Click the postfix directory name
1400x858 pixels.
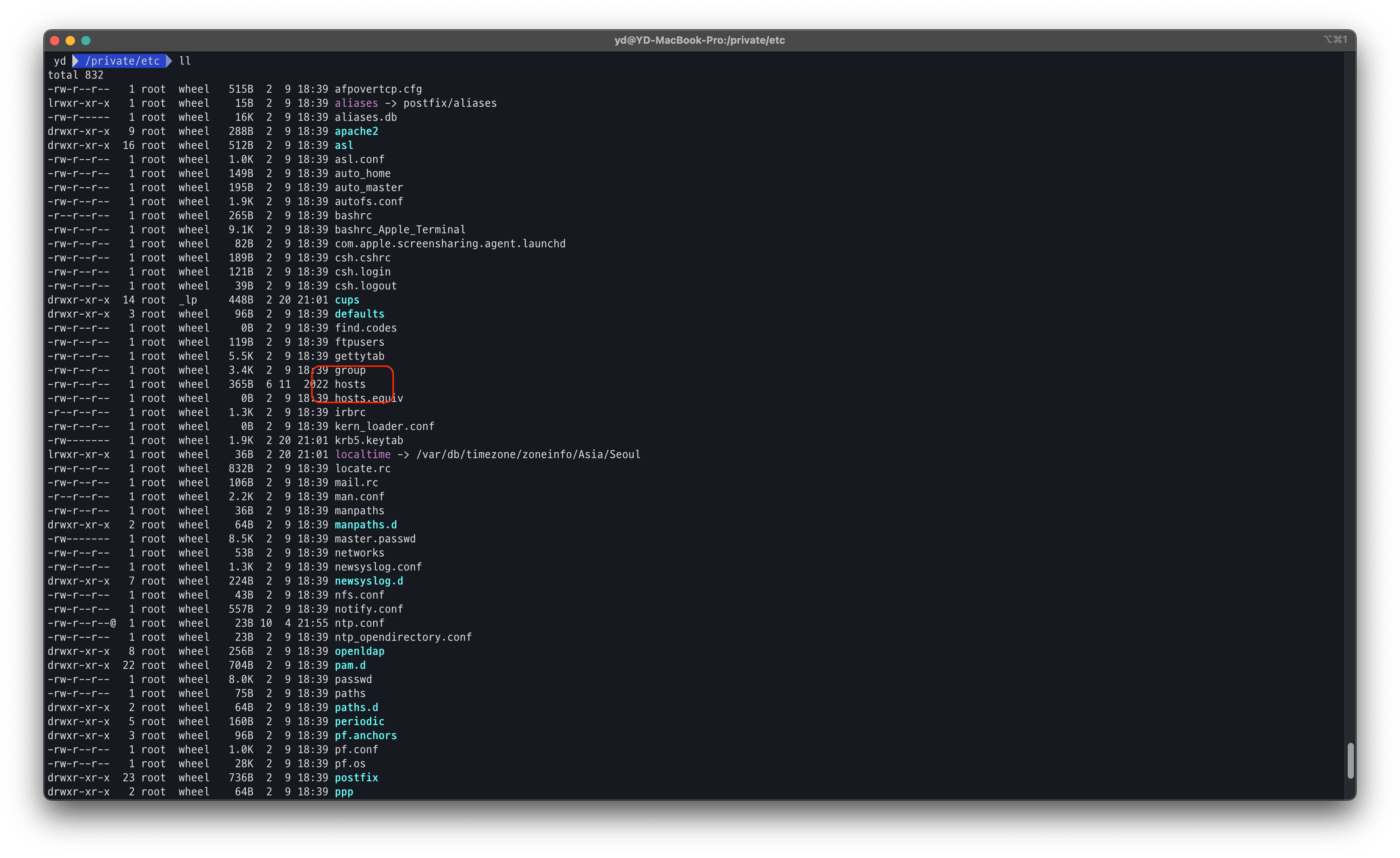coord(356,777)
